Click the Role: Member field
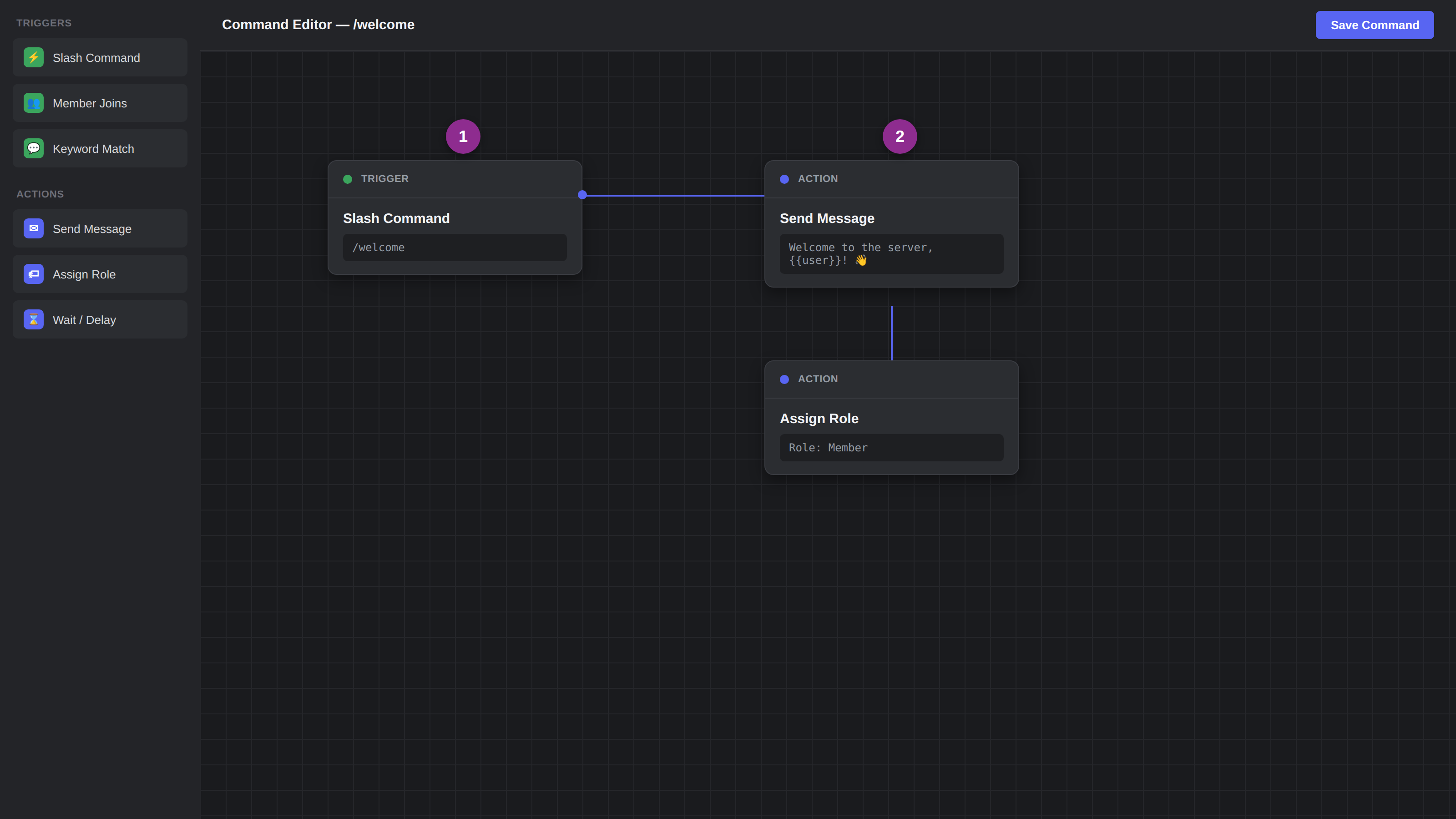Image resolution: width=1456 pixels, height=819 pixels. coord(892,448)
